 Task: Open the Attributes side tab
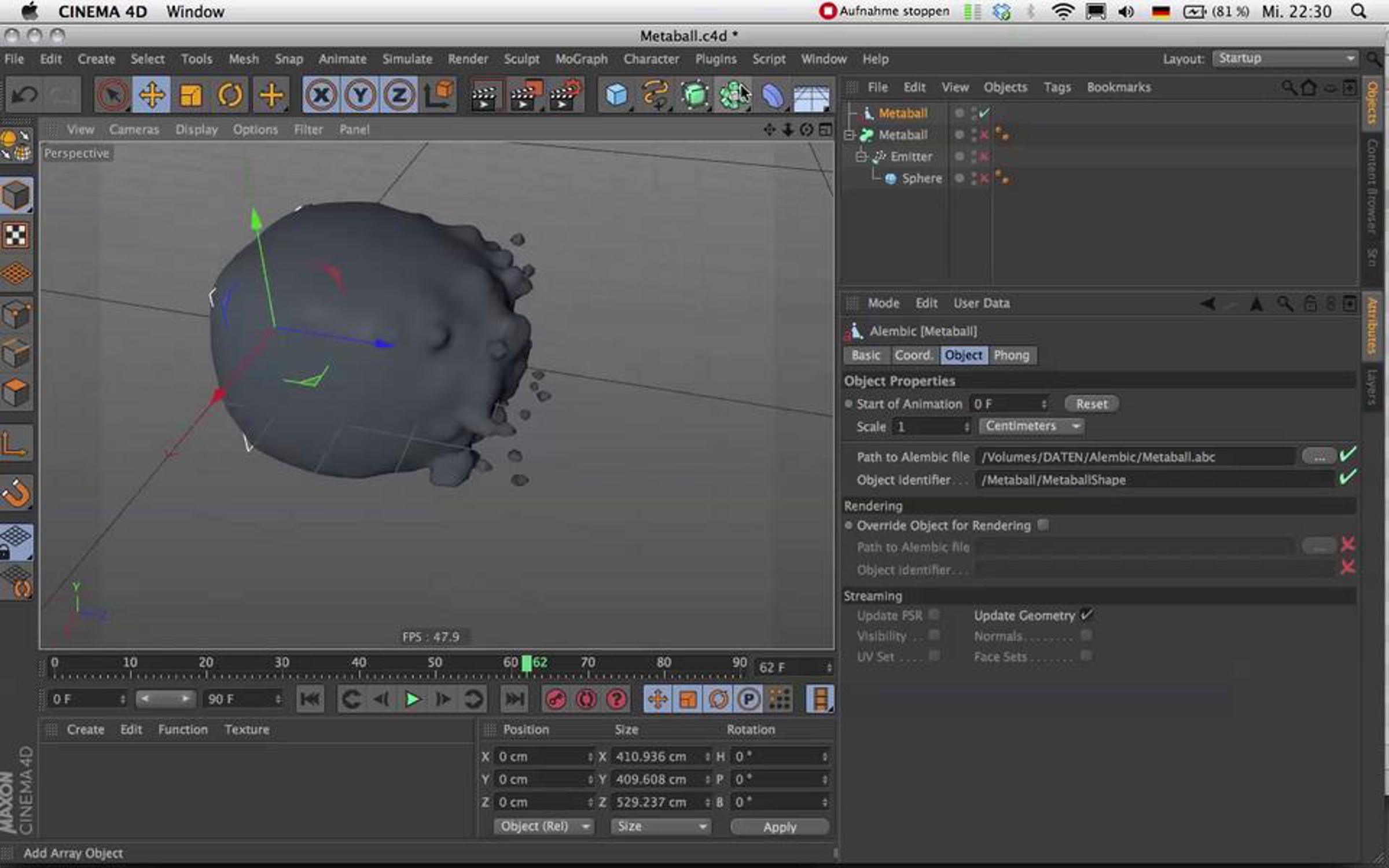(x=1372, y=325)
